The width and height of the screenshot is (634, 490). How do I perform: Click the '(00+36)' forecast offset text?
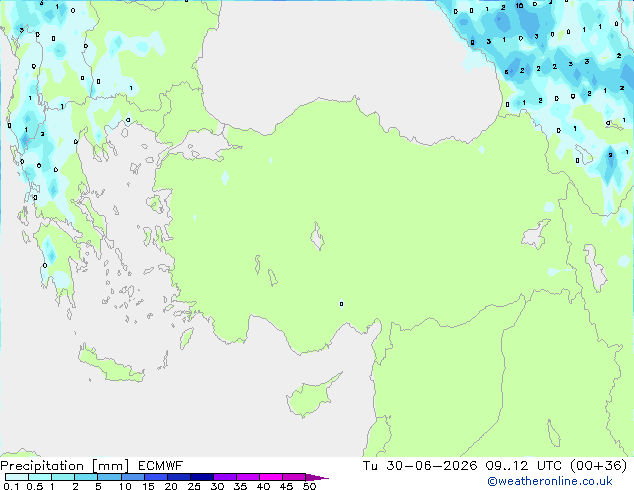click(x=598, y=466)
